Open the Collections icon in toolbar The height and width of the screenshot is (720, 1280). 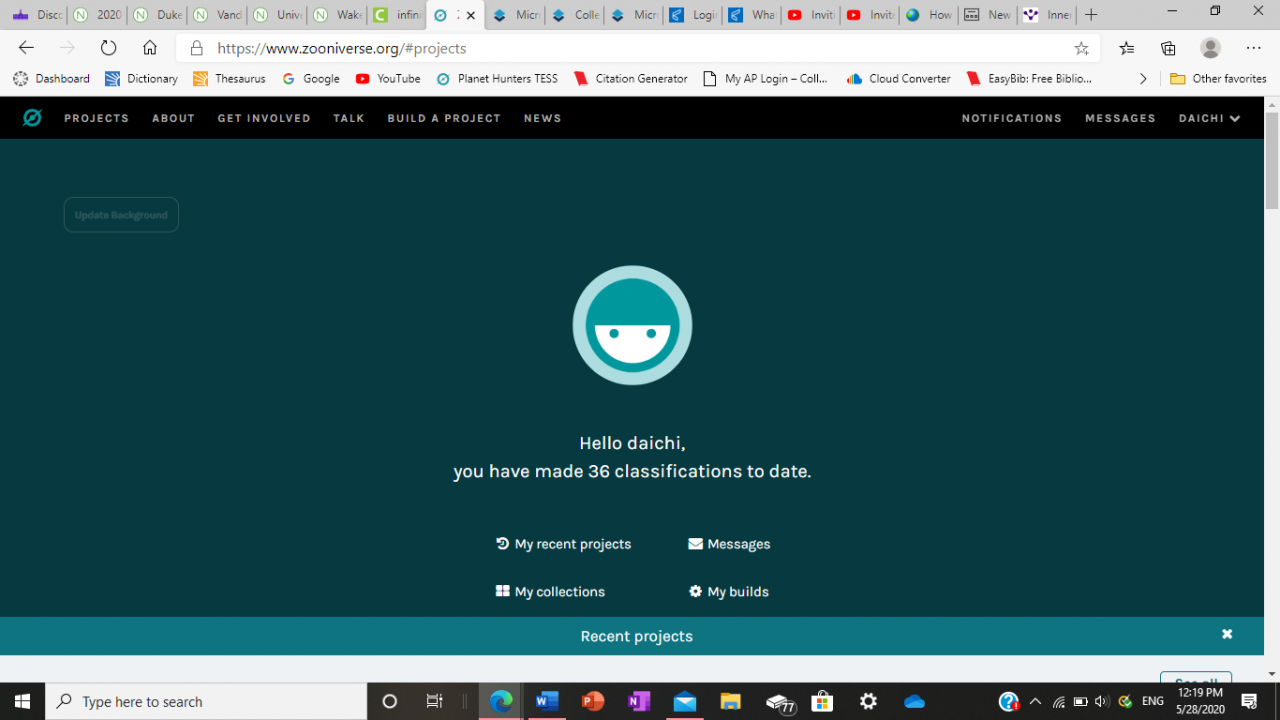tap(1168, 48)
